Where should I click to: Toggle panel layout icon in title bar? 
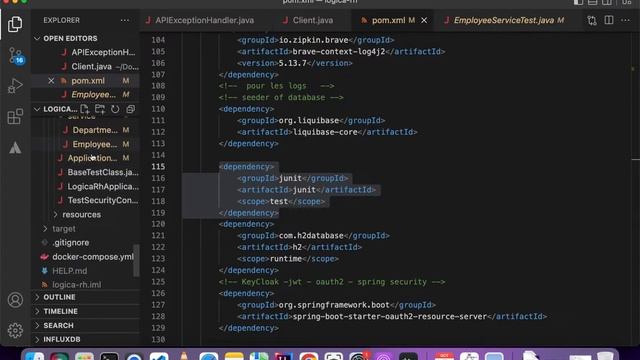[x=593, y=2]
